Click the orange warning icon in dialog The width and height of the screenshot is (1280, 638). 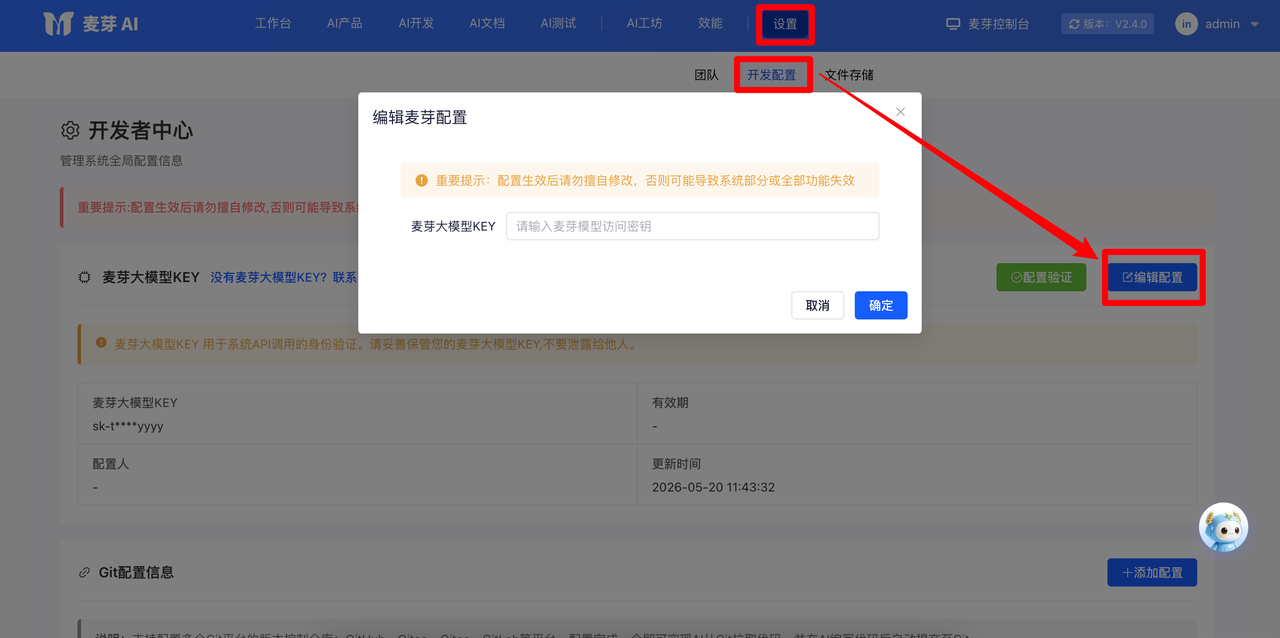tap(422, 181)
